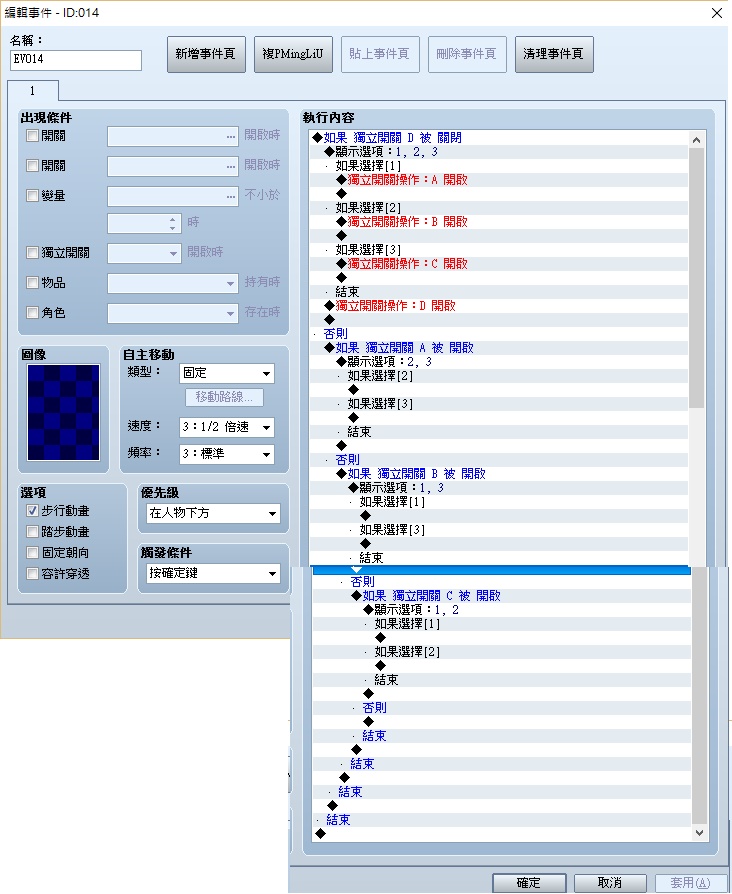Select line 顯示選項：1, 2
732x894 pixels.
[x=502, y=609]
